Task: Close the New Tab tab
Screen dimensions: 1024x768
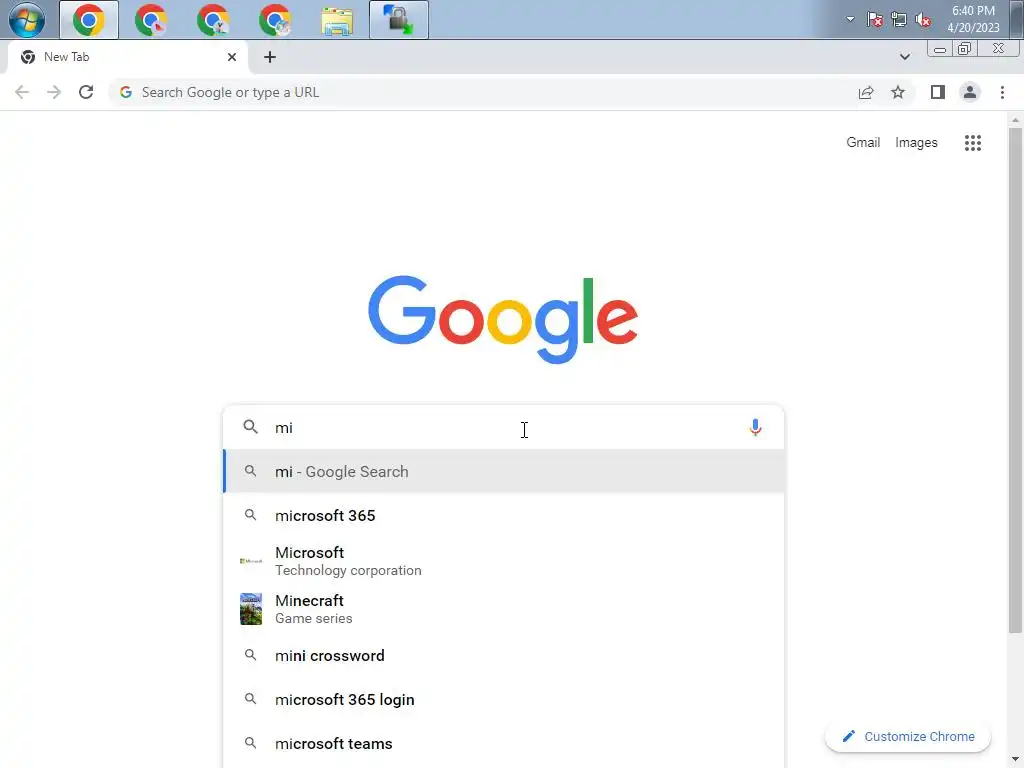Action: click(x=232, y=57)
